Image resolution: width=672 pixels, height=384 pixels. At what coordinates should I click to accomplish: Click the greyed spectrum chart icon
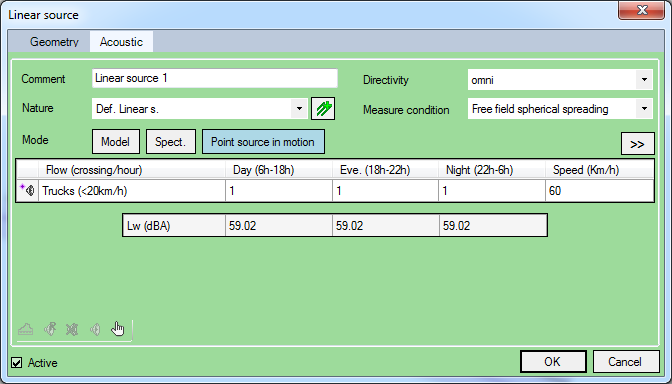[x=26, y=329]
